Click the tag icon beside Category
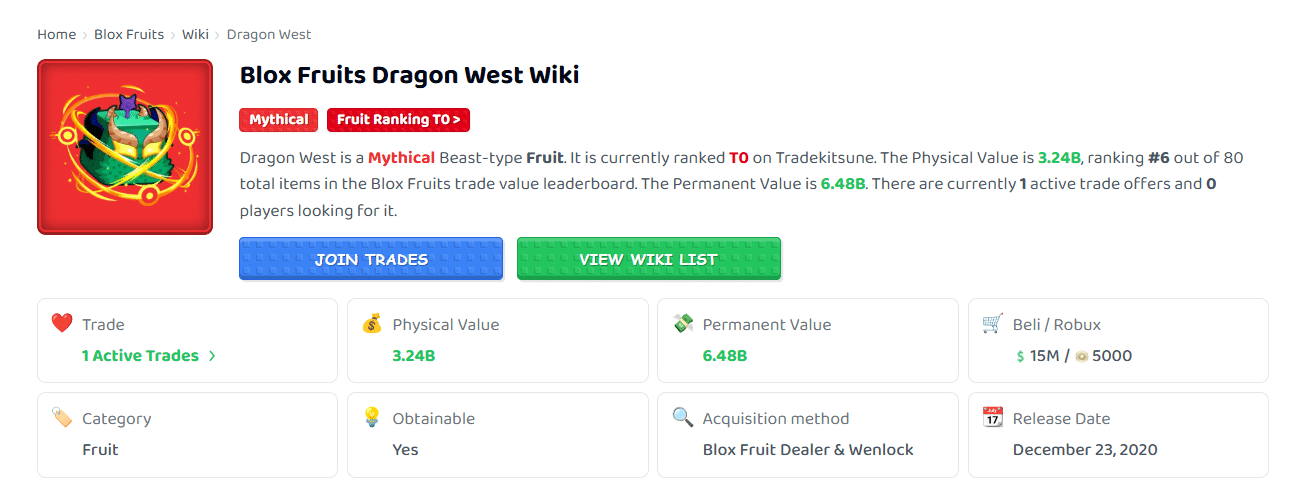This screenshot has height=495, width=1301. point(62,418)
